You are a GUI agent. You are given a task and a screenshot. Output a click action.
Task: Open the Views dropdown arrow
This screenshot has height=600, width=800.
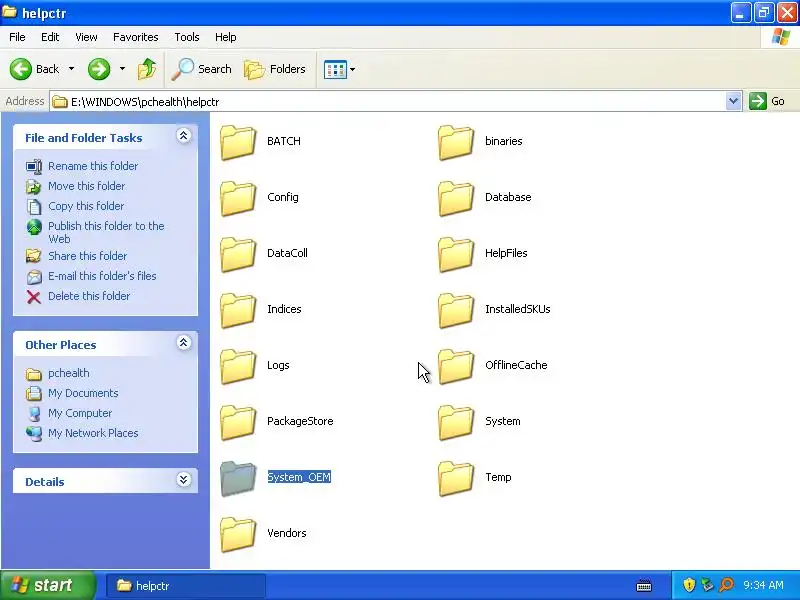[352, 69]
